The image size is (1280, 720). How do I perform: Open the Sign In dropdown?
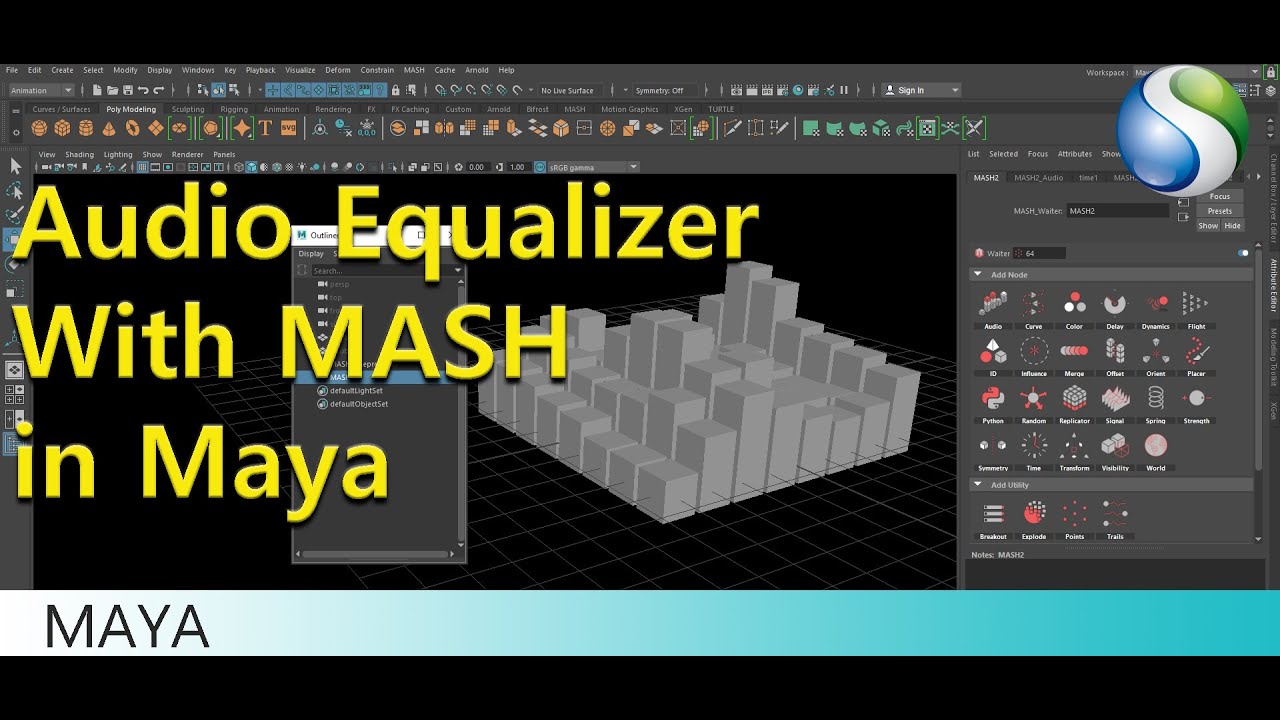(x=922, y=90)
